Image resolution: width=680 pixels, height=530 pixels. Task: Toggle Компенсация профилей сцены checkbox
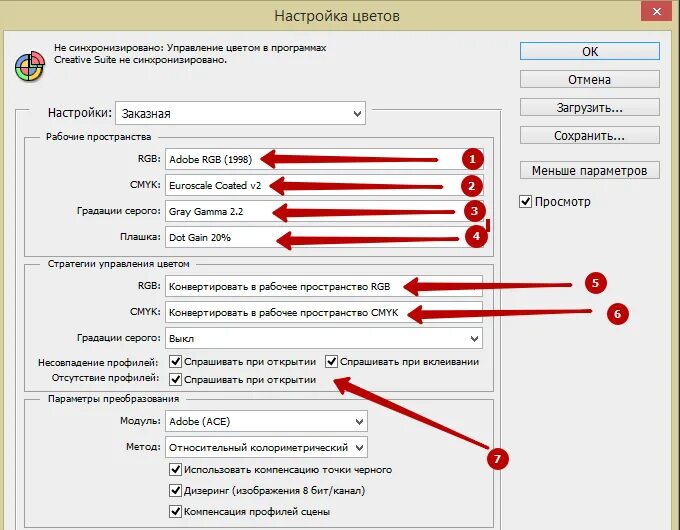[175, 511]
